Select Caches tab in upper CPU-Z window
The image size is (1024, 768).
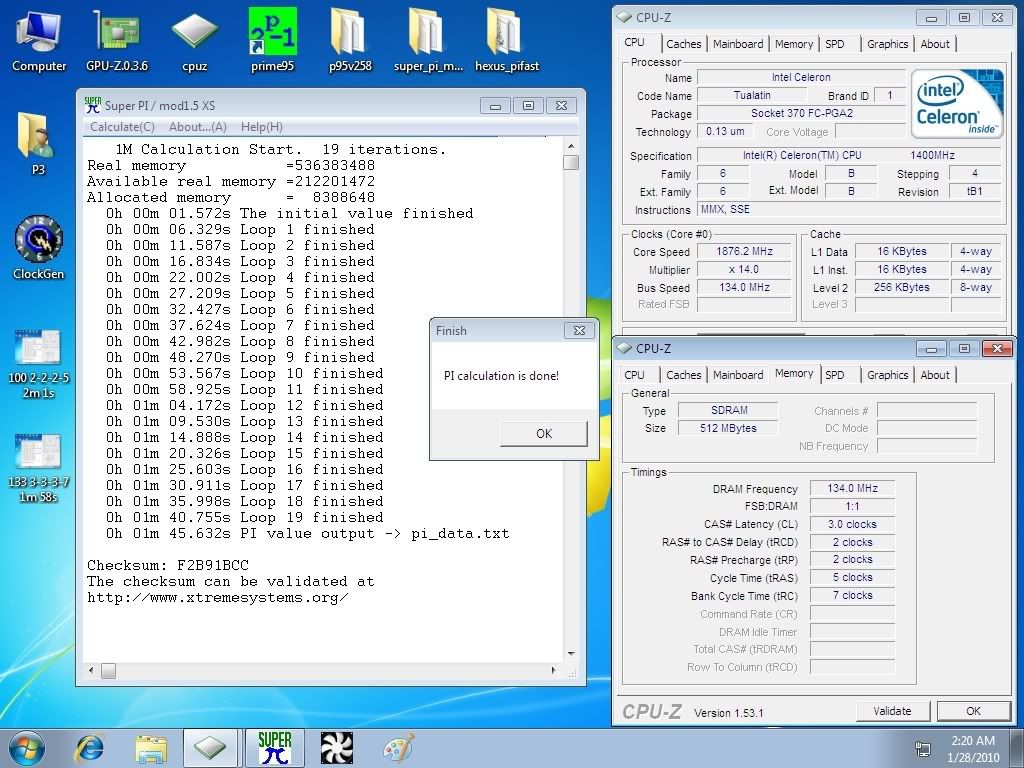pyautogui.click(x=684, y=44)
